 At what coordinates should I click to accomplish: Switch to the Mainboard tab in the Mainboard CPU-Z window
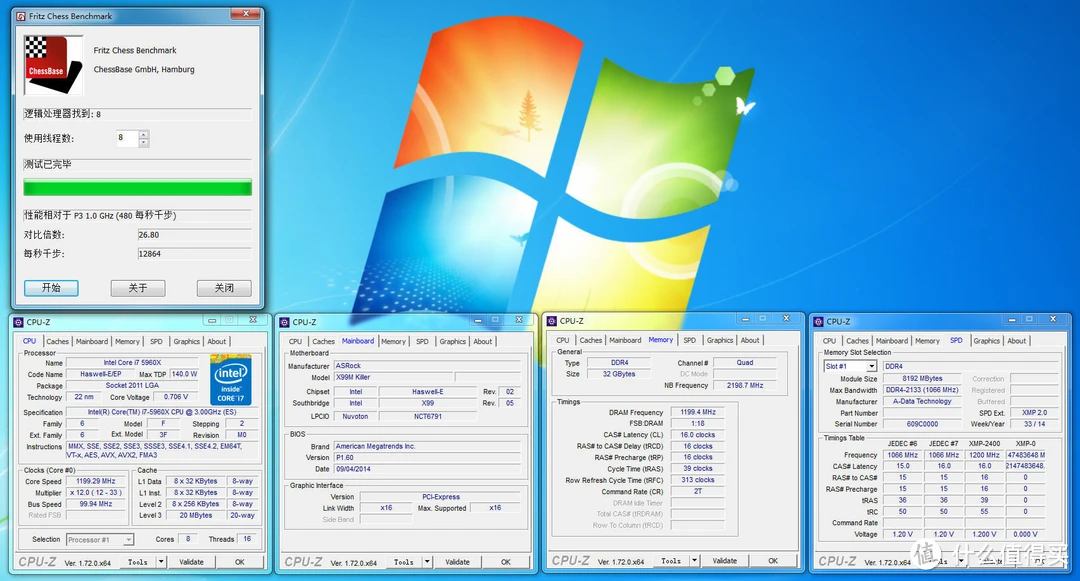coord(357,341)
